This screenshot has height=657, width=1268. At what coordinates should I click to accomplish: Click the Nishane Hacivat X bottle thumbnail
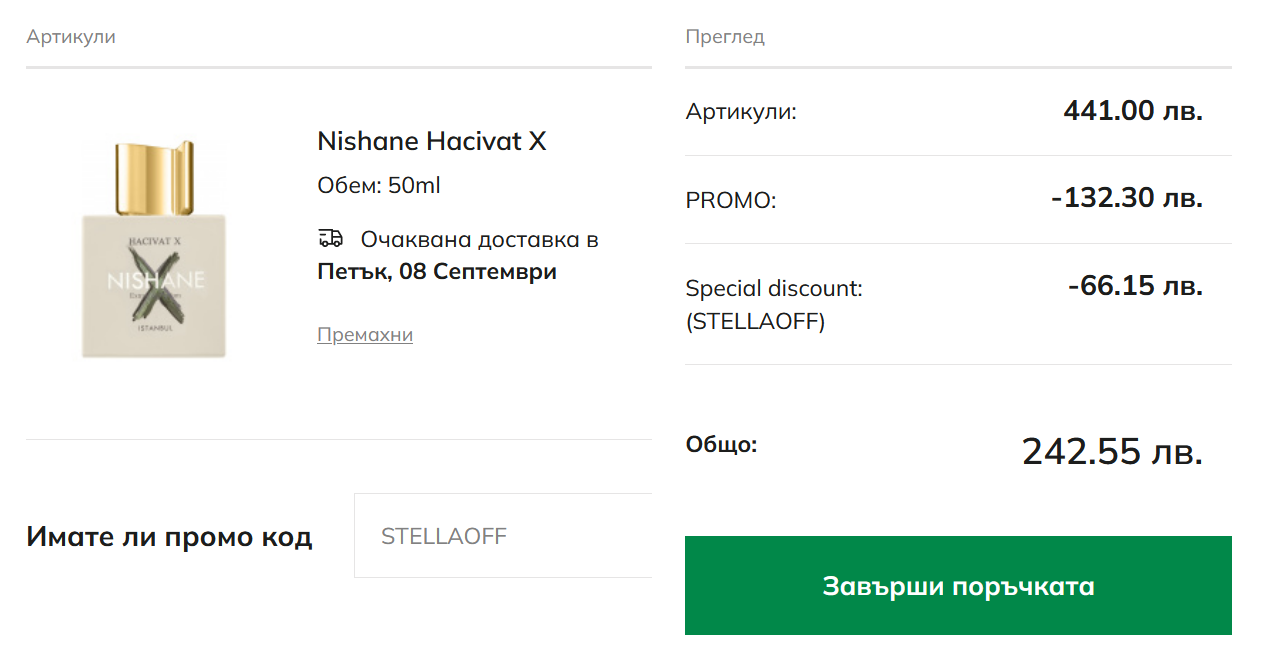click(x=154, y=249)
